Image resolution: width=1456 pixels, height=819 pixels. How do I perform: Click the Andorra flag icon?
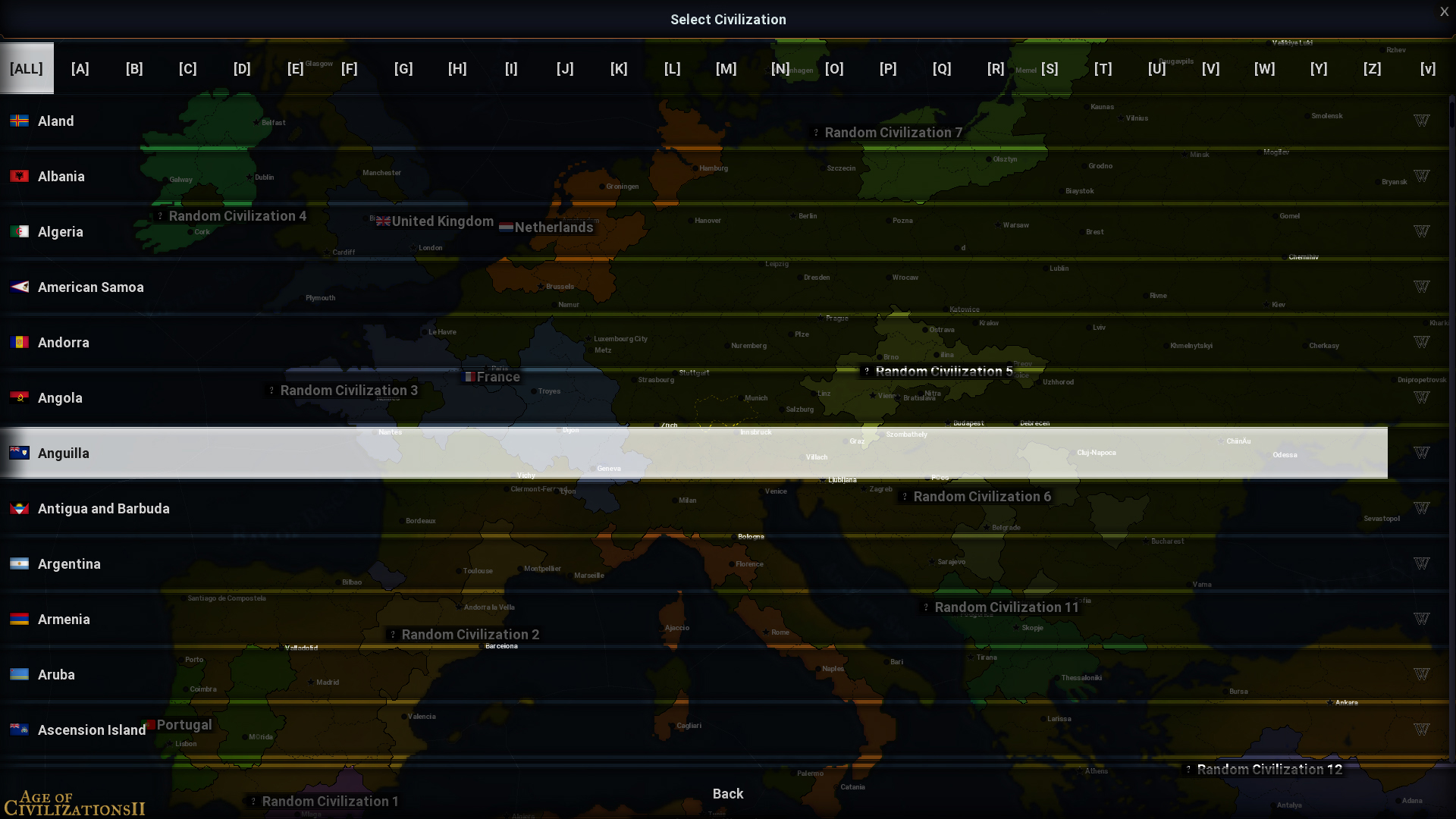[19, 342]
